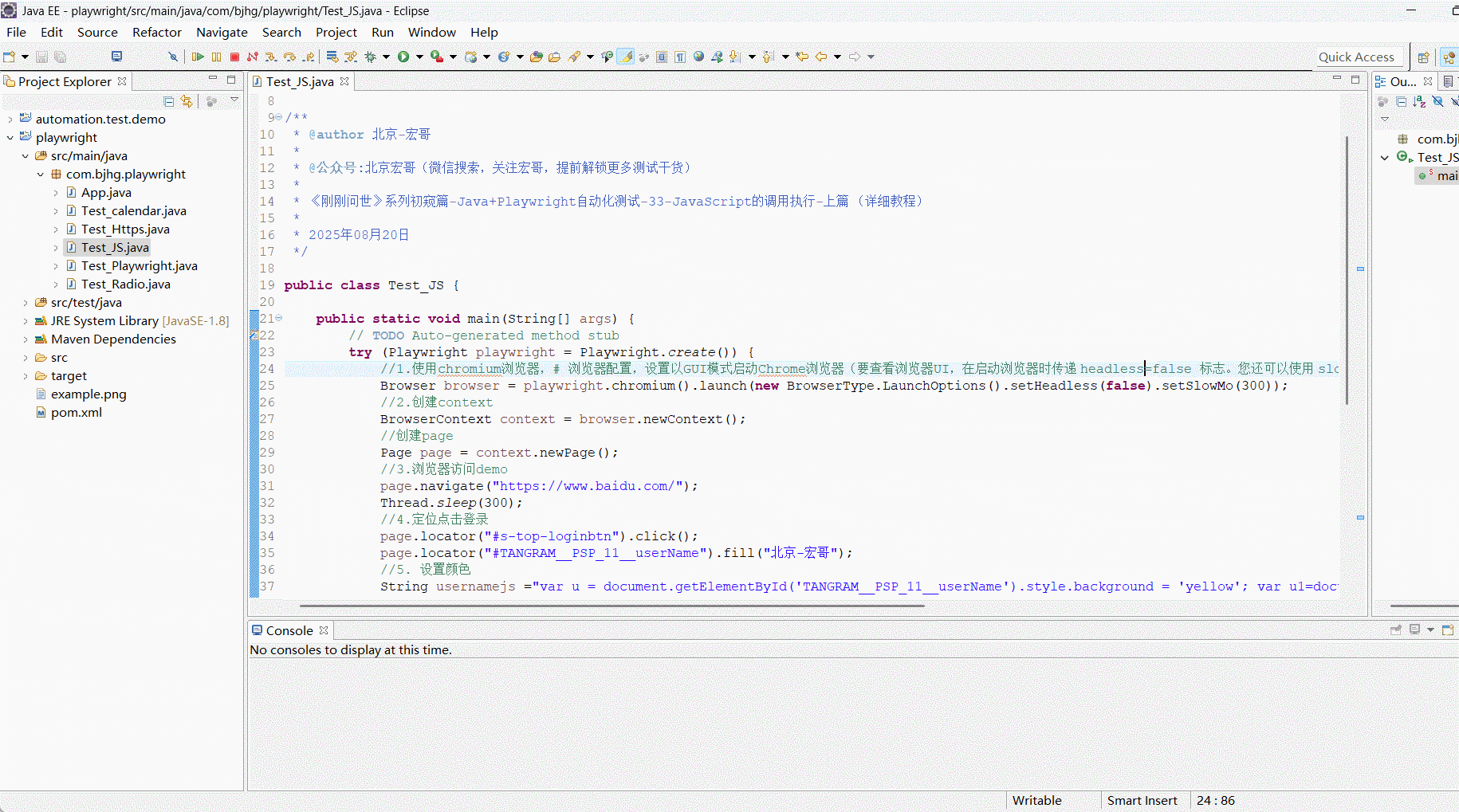This screenshot has height=812, width=1459.
Task: Click the Save toolbar icon
Action: [x=41, y=57]
